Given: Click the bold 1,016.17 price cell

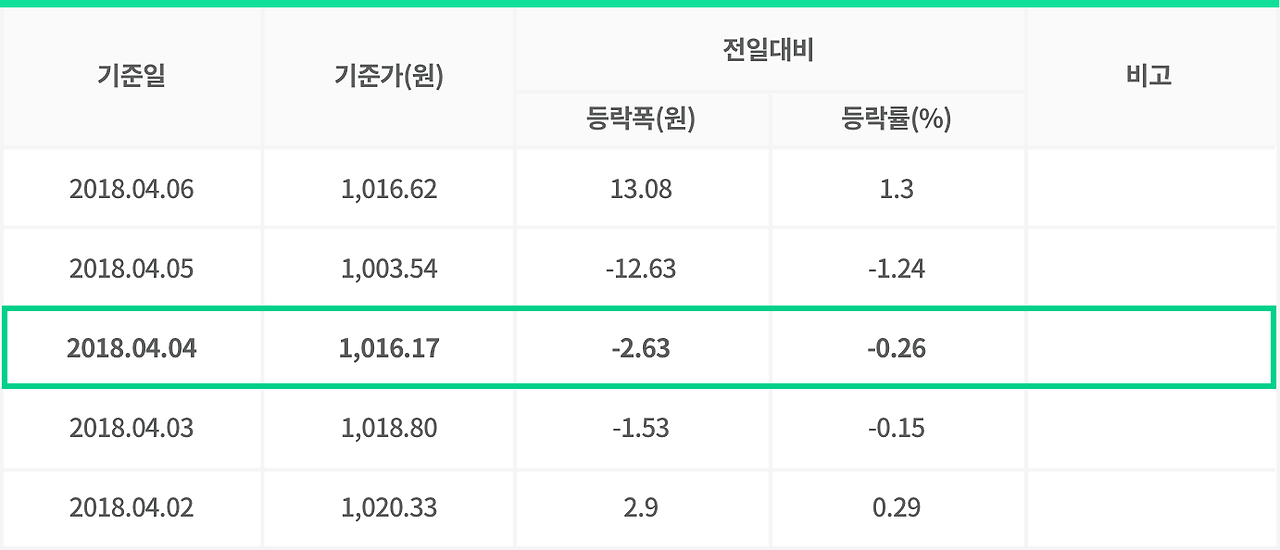Looking at the screenshot, I should click(x=389, y=349).
